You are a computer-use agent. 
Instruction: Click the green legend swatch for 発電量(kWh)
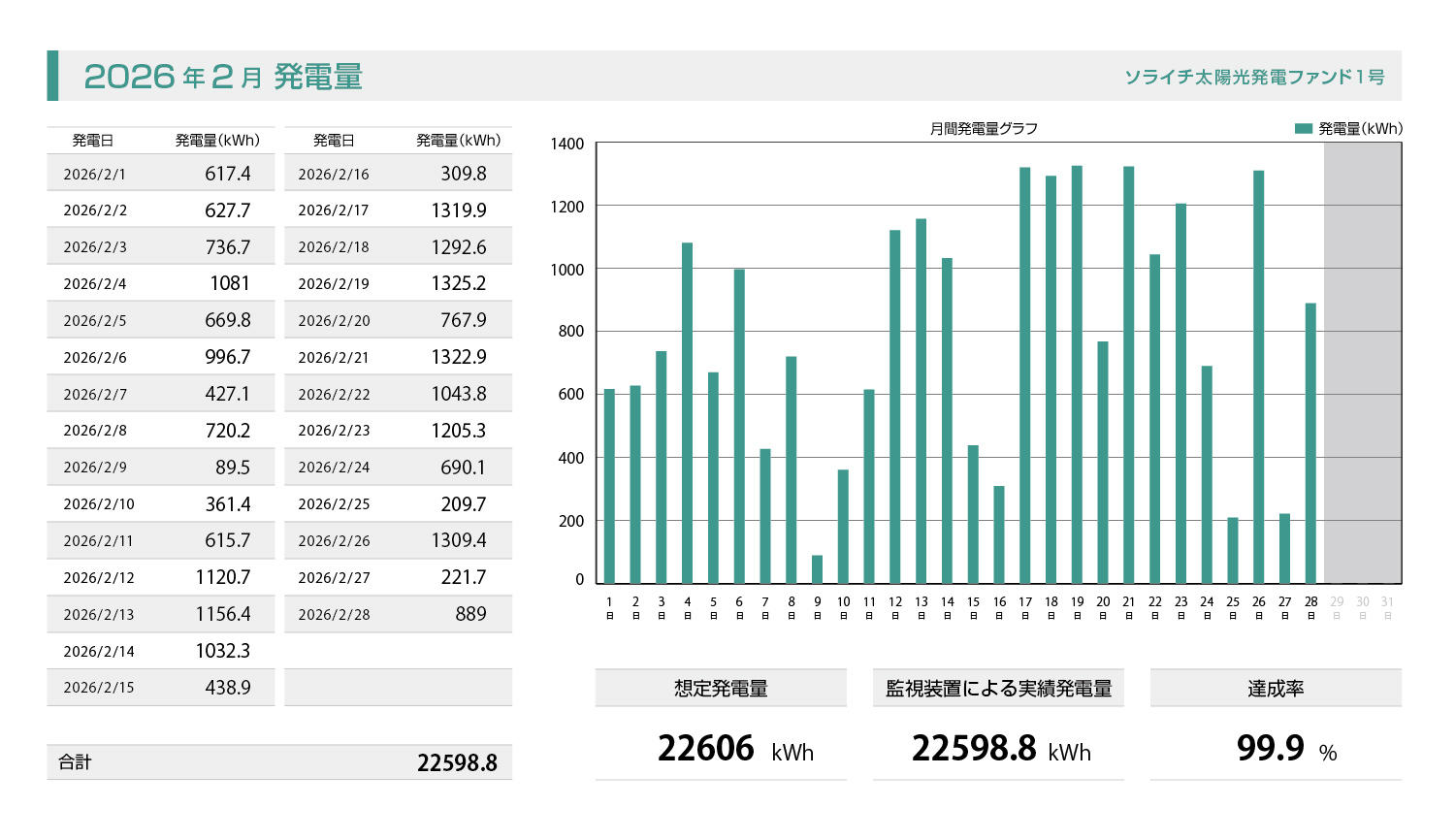pyautogui.click(x=1303, y=129)
